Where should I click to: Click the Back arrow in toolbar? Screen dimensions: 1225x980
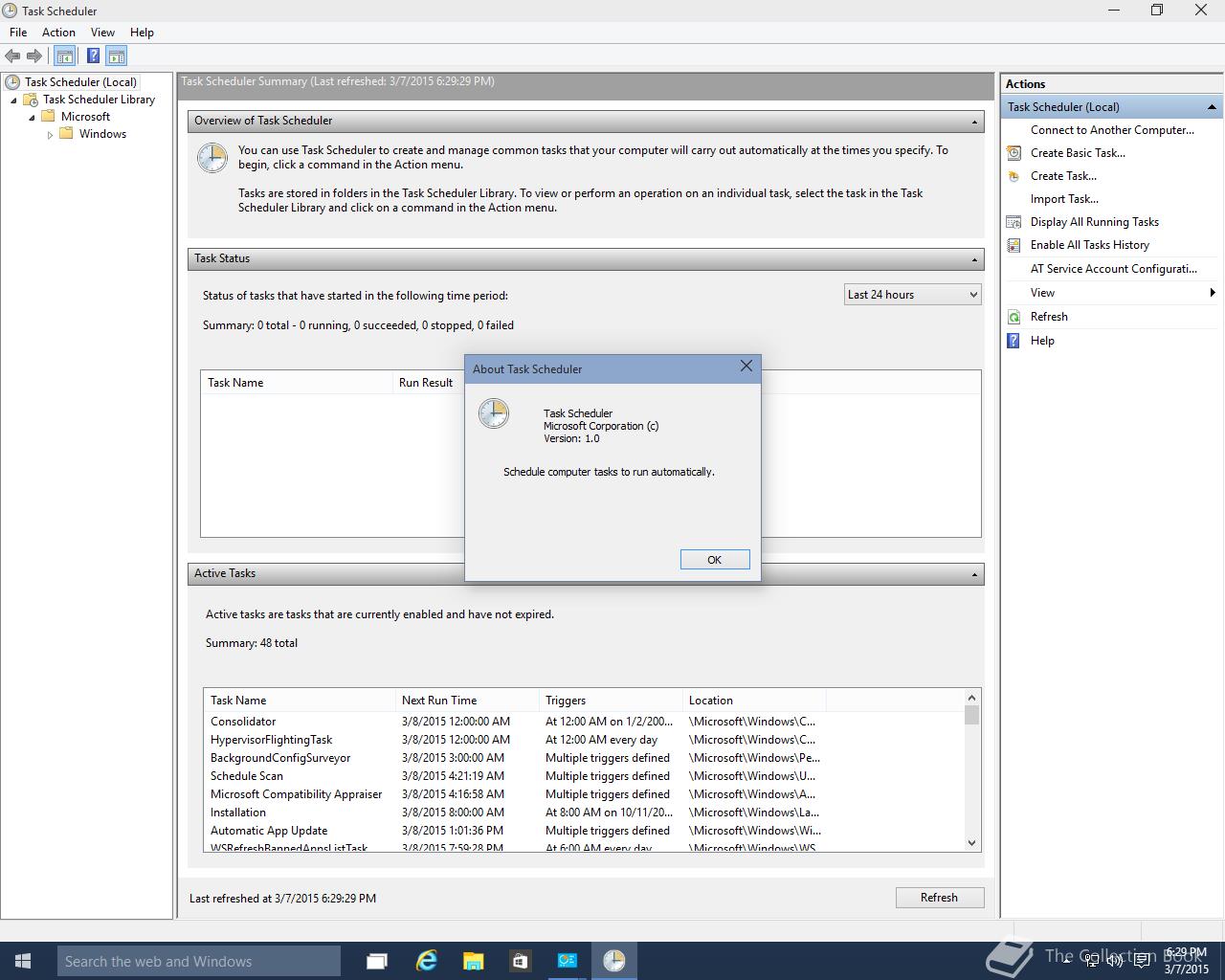pyautogui.click(x=12, y=56)
